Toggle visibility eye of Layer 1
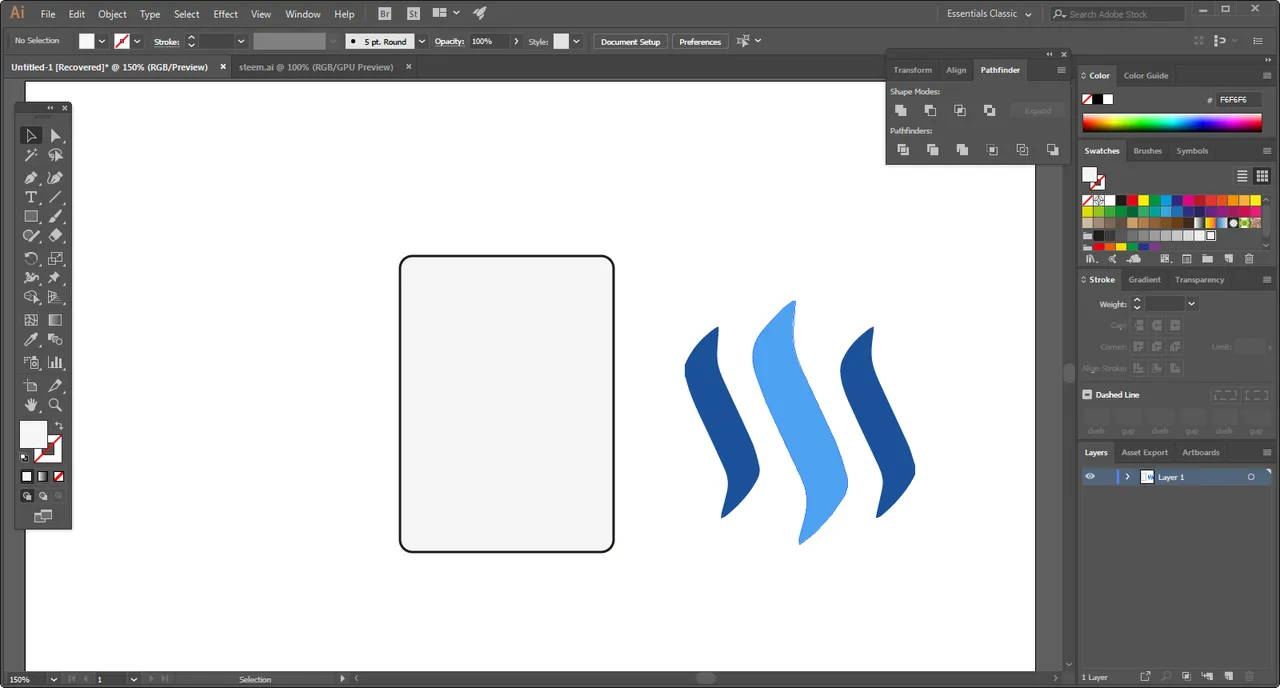Viewport: 1280px width, 688px height. 1090,477
